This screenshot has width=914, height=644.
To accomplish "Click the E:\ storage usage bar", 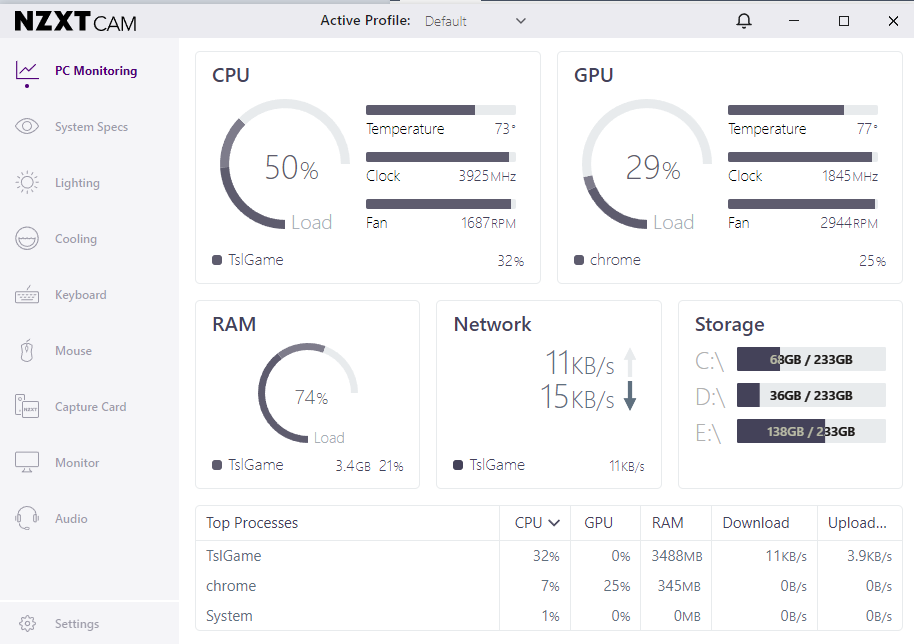I will [x=811, y=431].
